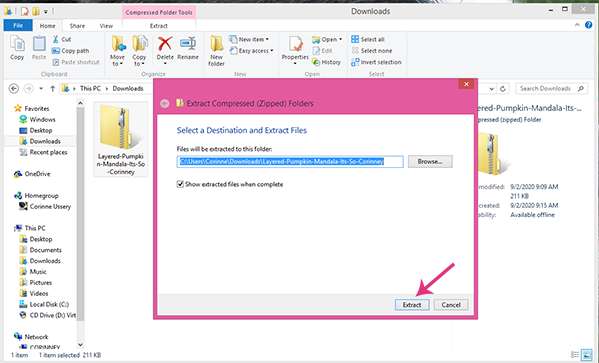Open the Easy access dropdown
Screen dimensions: 599x363
(x=251, y=50)
